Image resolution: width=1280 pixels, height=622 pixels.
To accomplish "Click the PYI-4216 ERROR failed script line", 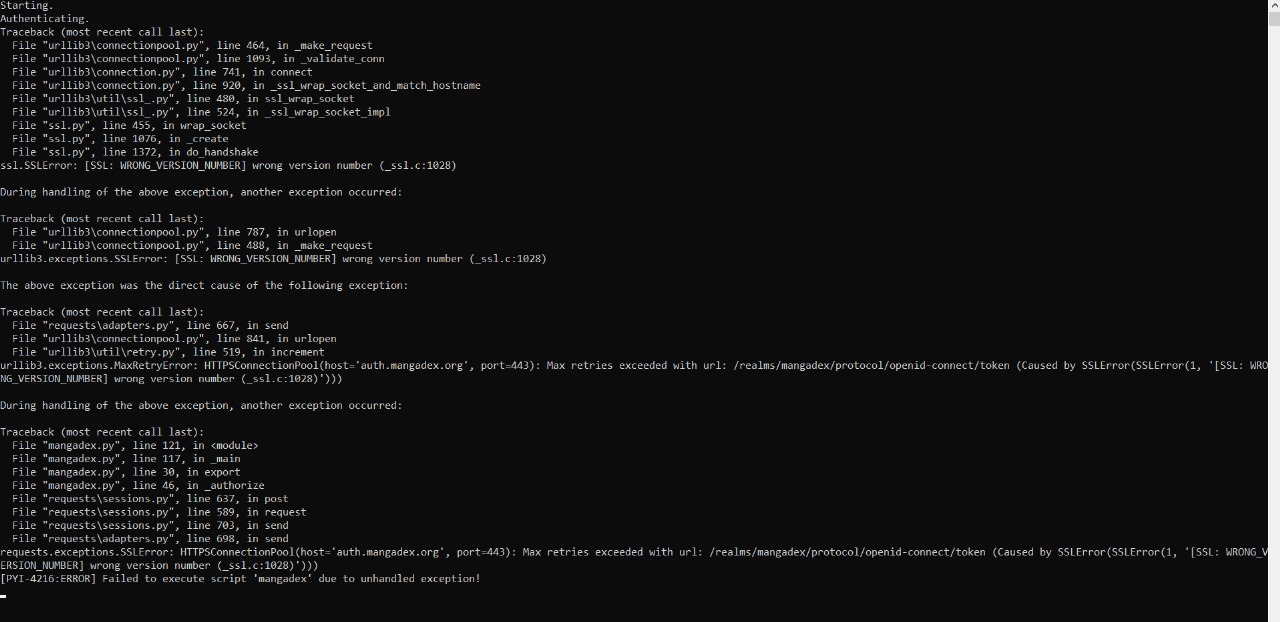I will (240, 579).
